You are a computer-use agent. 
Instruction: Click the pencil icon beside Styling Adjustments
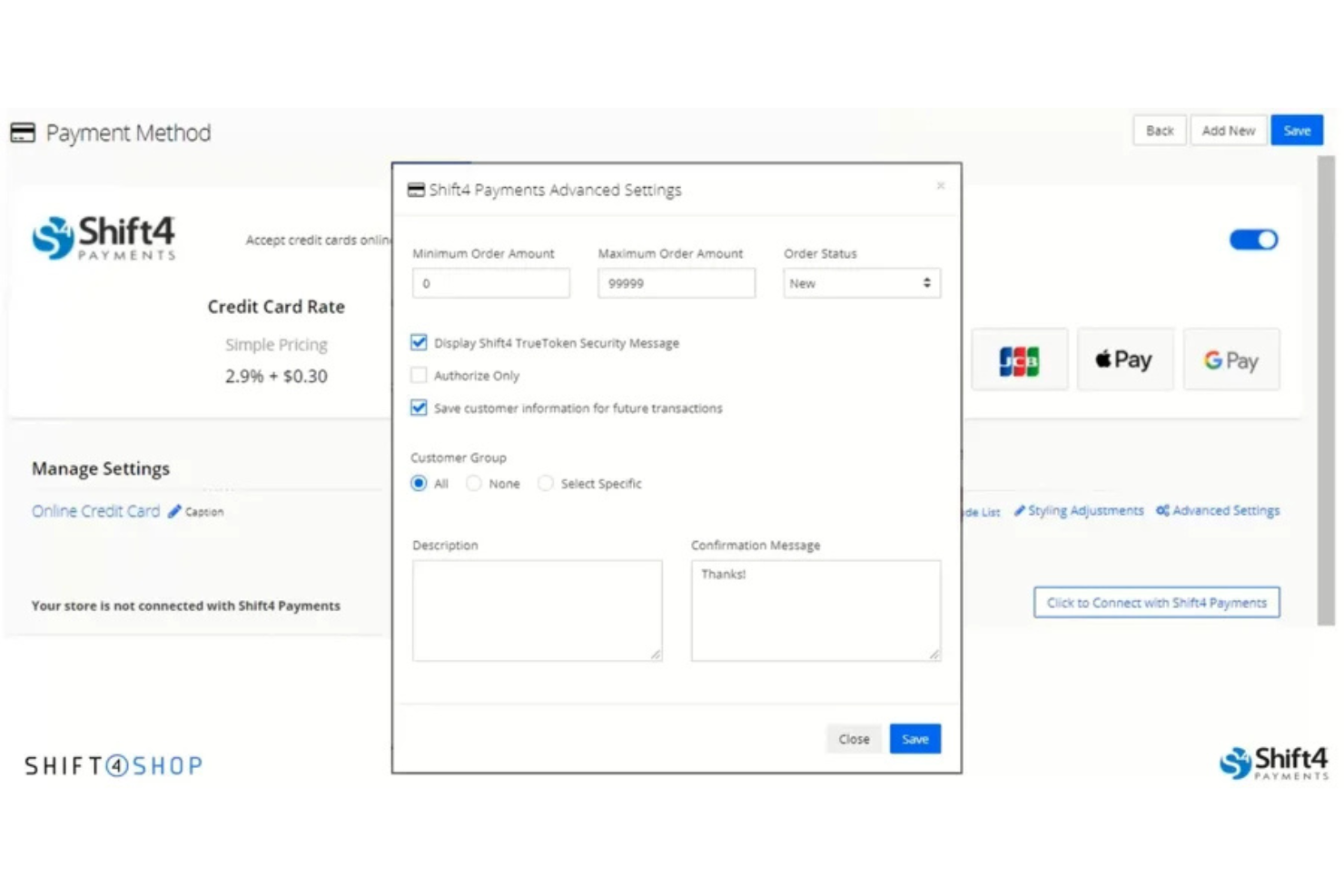click(1019, 510)
